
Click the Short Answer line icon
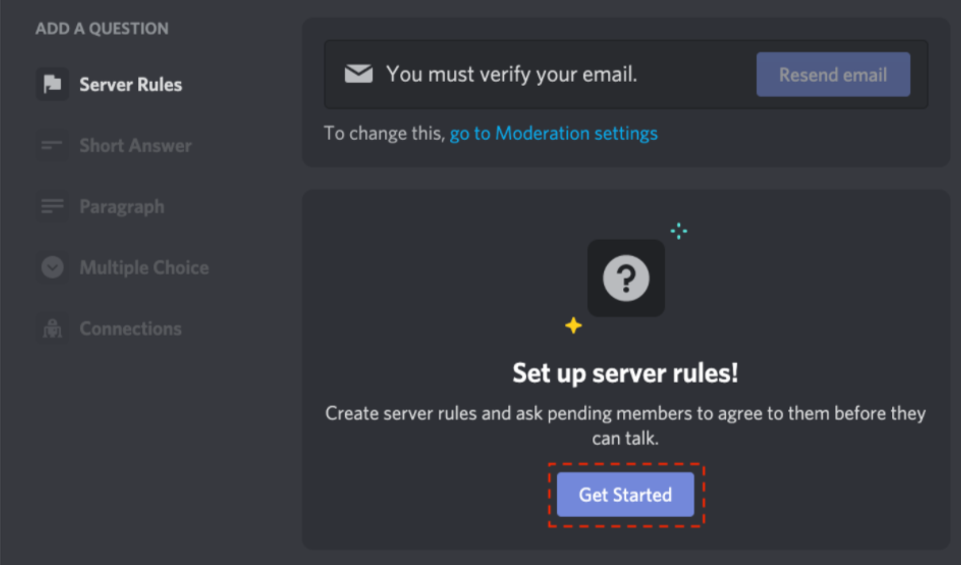click(x=52, y=145)
